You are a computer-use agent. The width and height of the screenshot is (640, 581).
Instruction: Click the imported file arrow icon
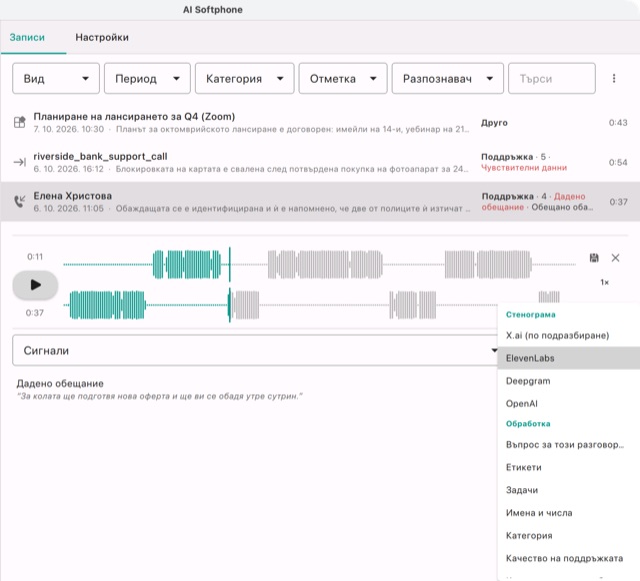[x=20, y=162]
